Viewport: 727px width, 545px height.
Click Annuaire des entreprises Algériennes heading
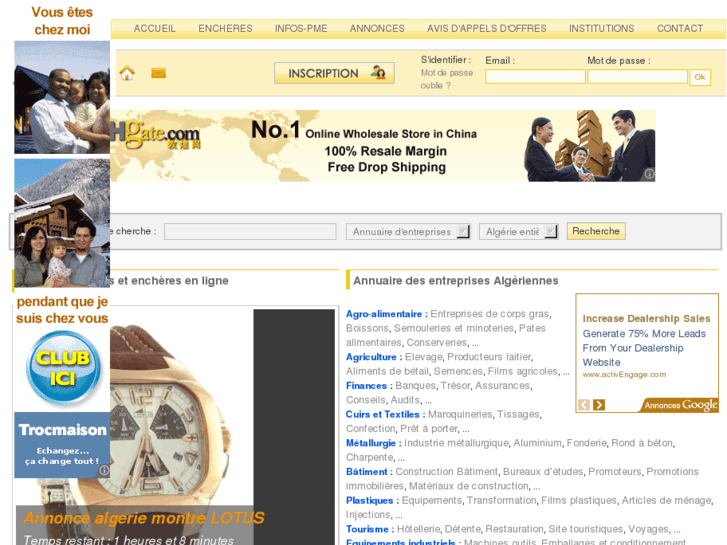[x=456, y=281]
